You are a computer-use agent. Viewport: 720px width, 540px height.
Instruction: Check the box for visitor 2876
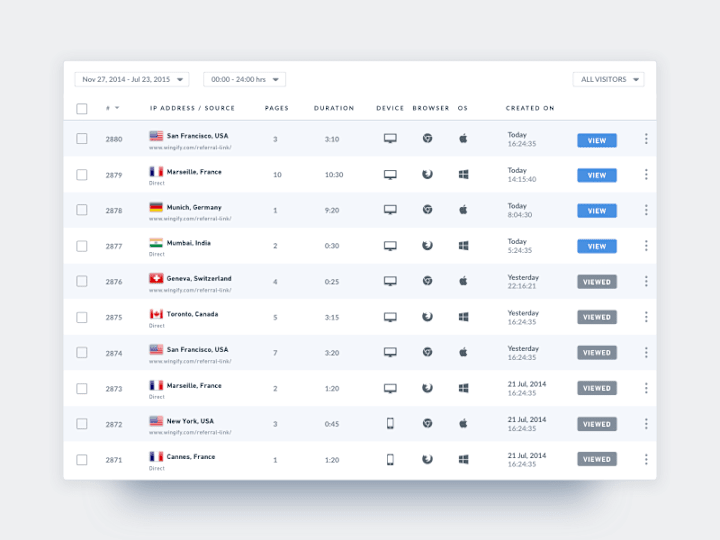[82, 281]
